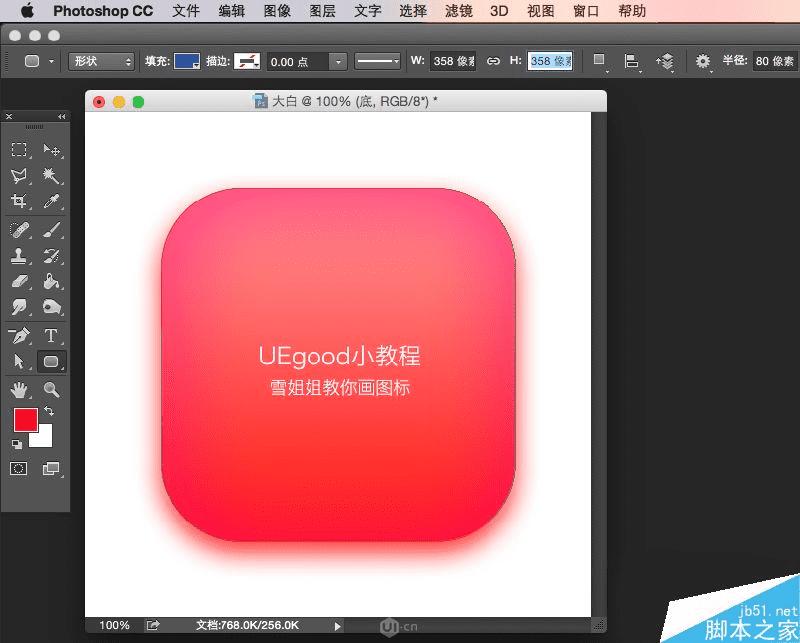Open the stroke line style dropdown
The width and height of the screenshot is (800, 643).
click(x=378, y=61)
